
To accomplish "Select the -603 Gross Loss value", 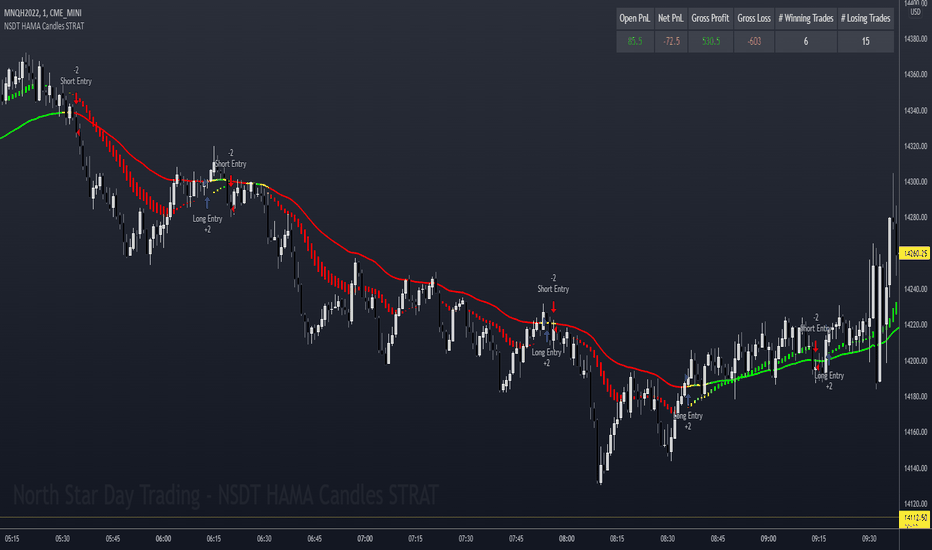I will (x=754, y=41).
